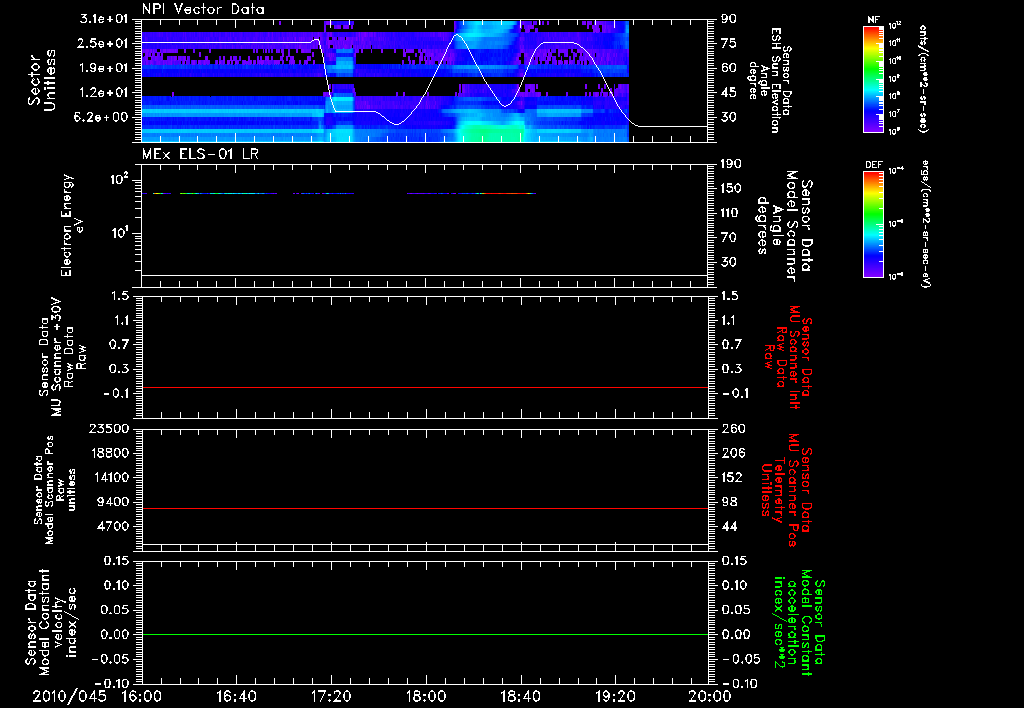Viewport: 1024px width, 708px height.
Task: Click the 19:20 time tick label
Action: coord(615,696)
